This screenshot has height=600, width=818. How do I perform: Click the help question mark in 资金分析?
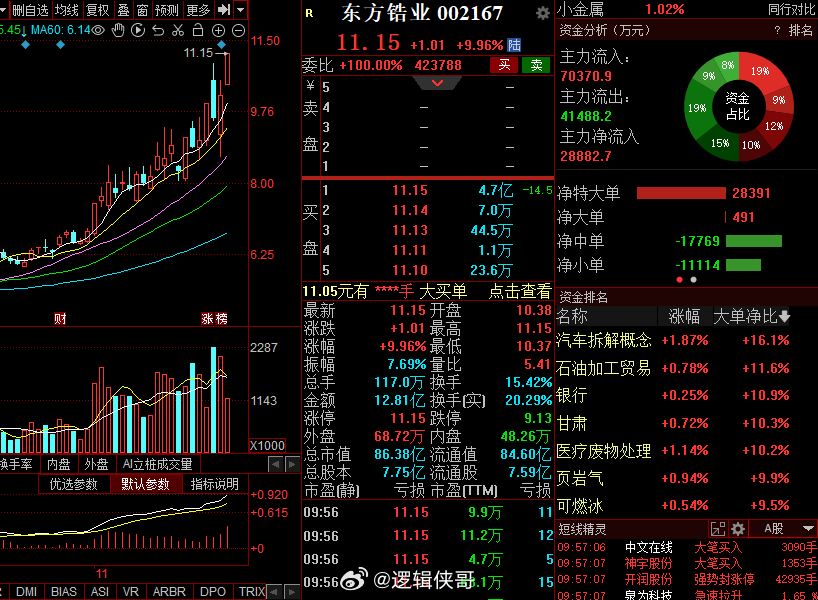coord(776,31)
